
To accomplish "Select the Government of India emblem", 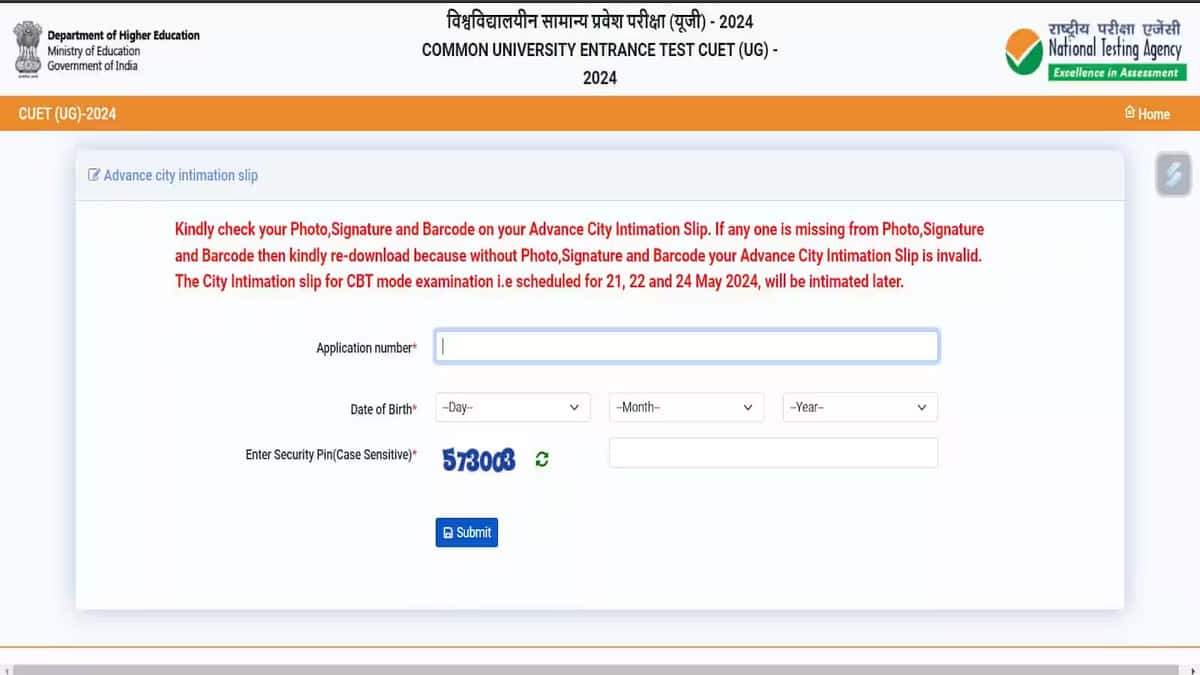I will (x=26, y=49).
